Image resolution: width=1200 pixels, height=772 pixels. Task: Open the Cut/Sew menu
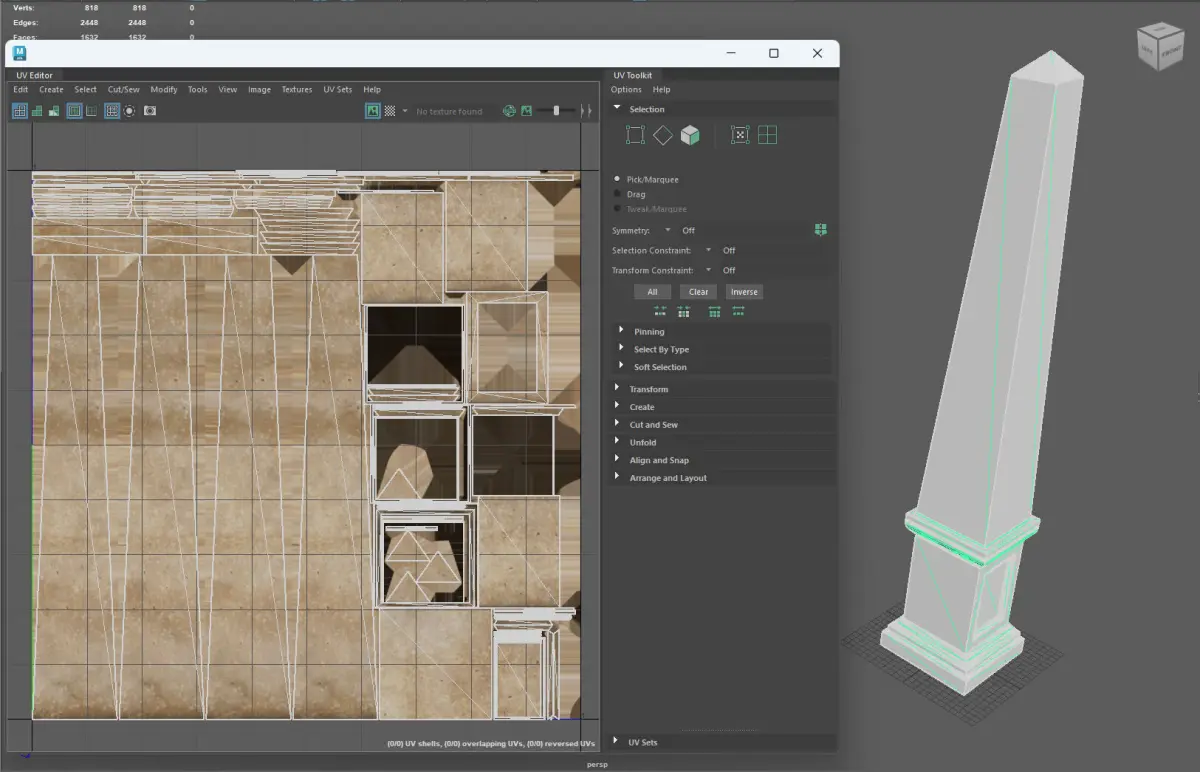coord(123,89)
